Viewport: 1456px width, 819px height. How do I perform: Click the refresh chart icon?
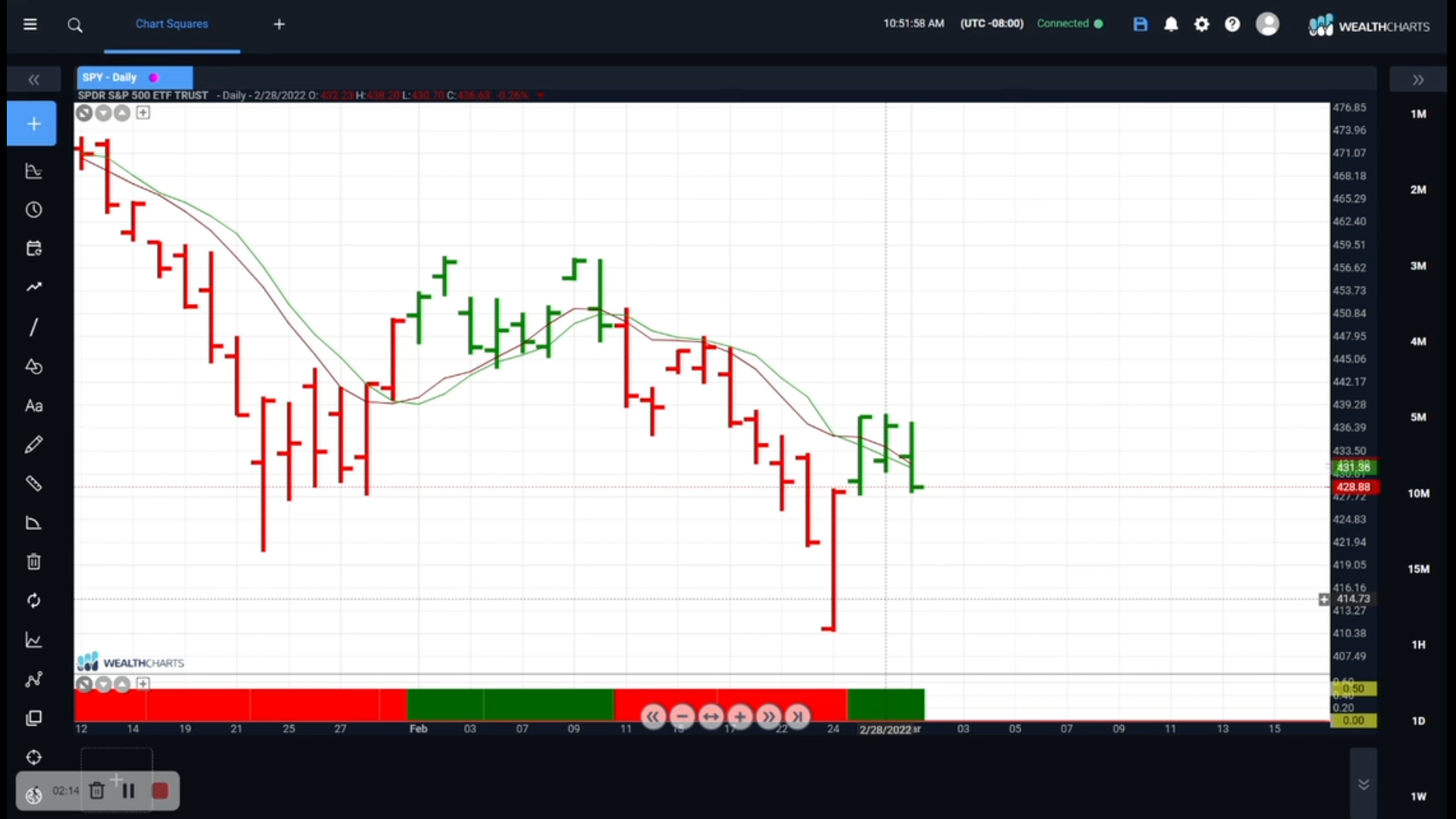(x=33, y=601)
